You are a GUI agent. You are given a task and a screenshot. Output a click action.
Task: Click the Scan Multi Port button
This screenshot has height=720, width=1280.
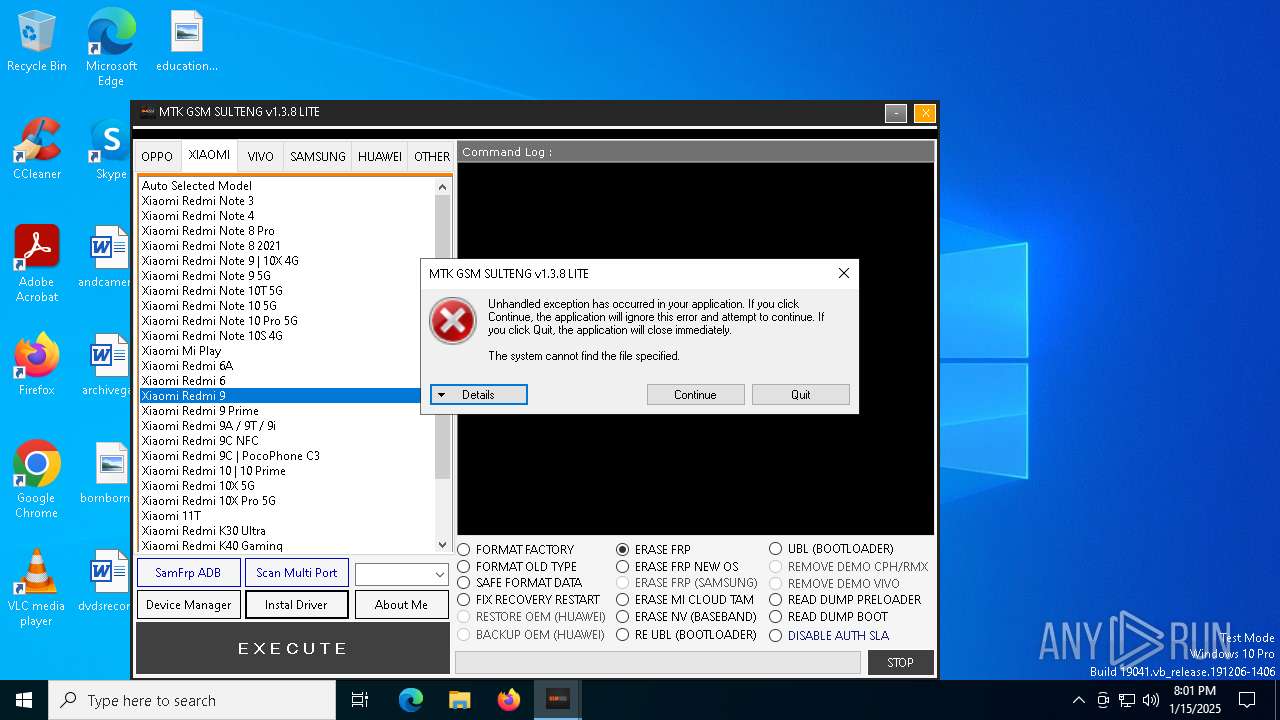pyautogui.click(x=297, y=573)
